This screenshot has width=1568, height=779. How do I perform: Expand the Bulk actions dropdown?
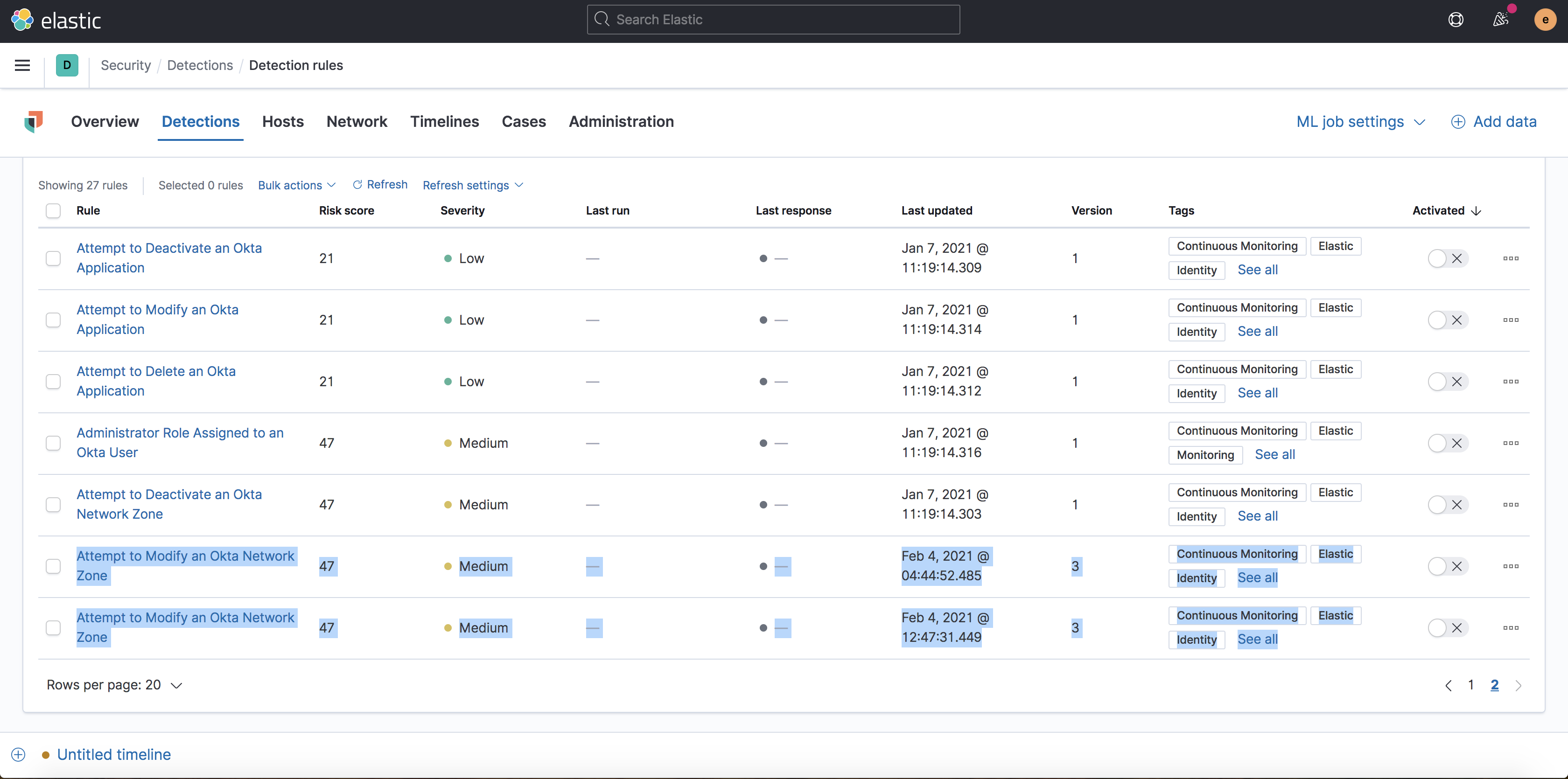(x=296, y=185)
